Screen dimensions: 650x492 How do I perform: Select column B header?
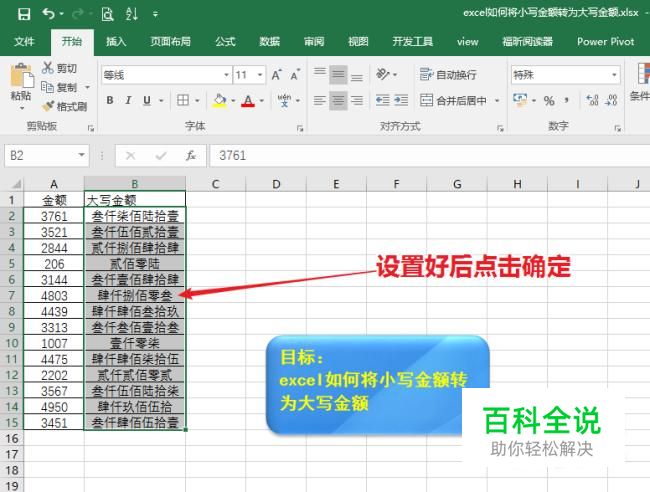pyautogui.click(x=135, y=184)
